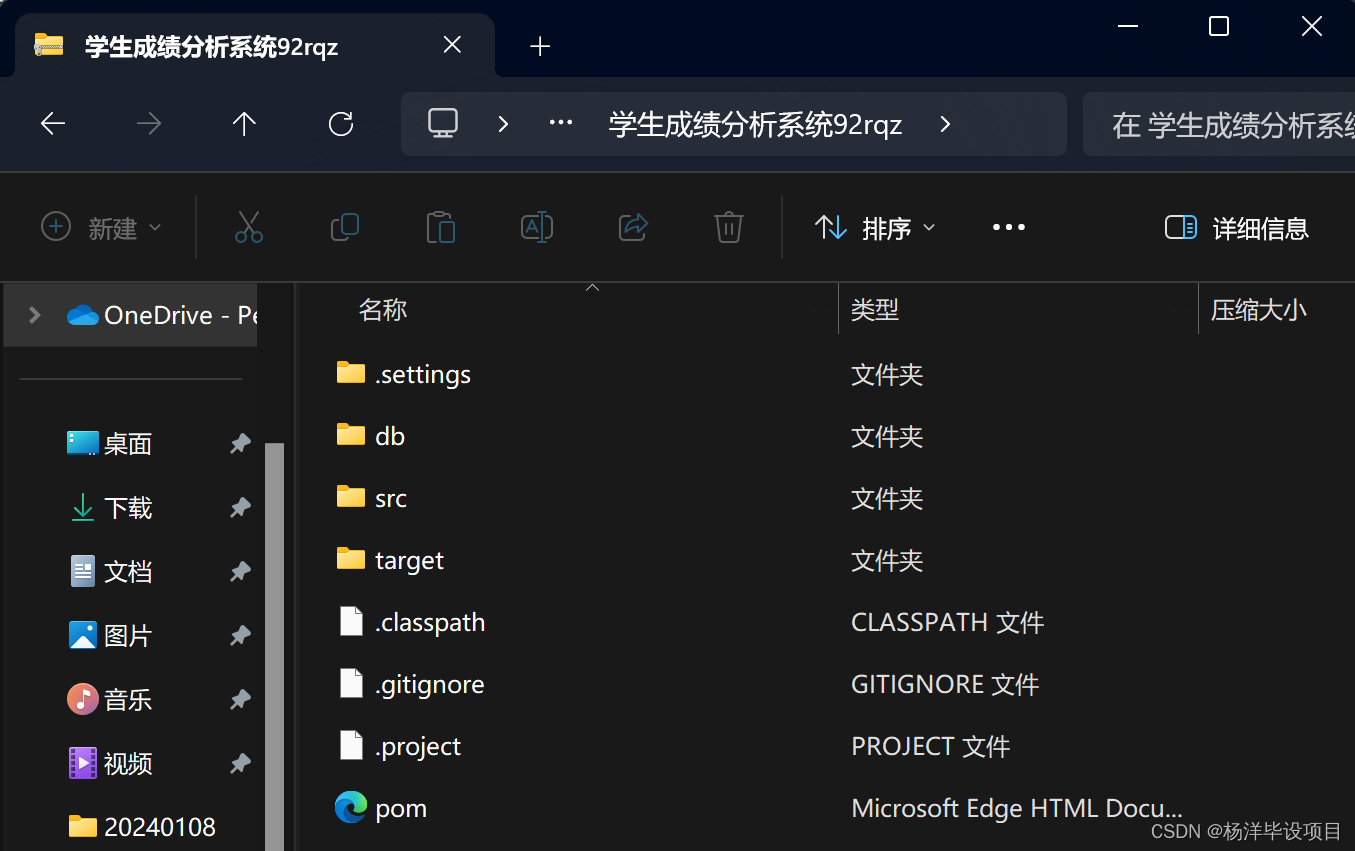Click 文件夹 type in the .settings row

[x=887, y=375]
